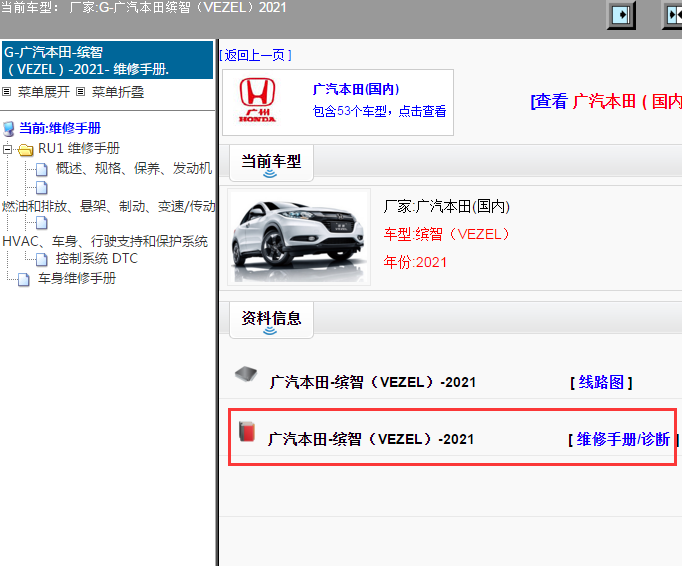Click the 菜单展开 expand icon
The image size is (682, 566).
(x=7, y=92)
